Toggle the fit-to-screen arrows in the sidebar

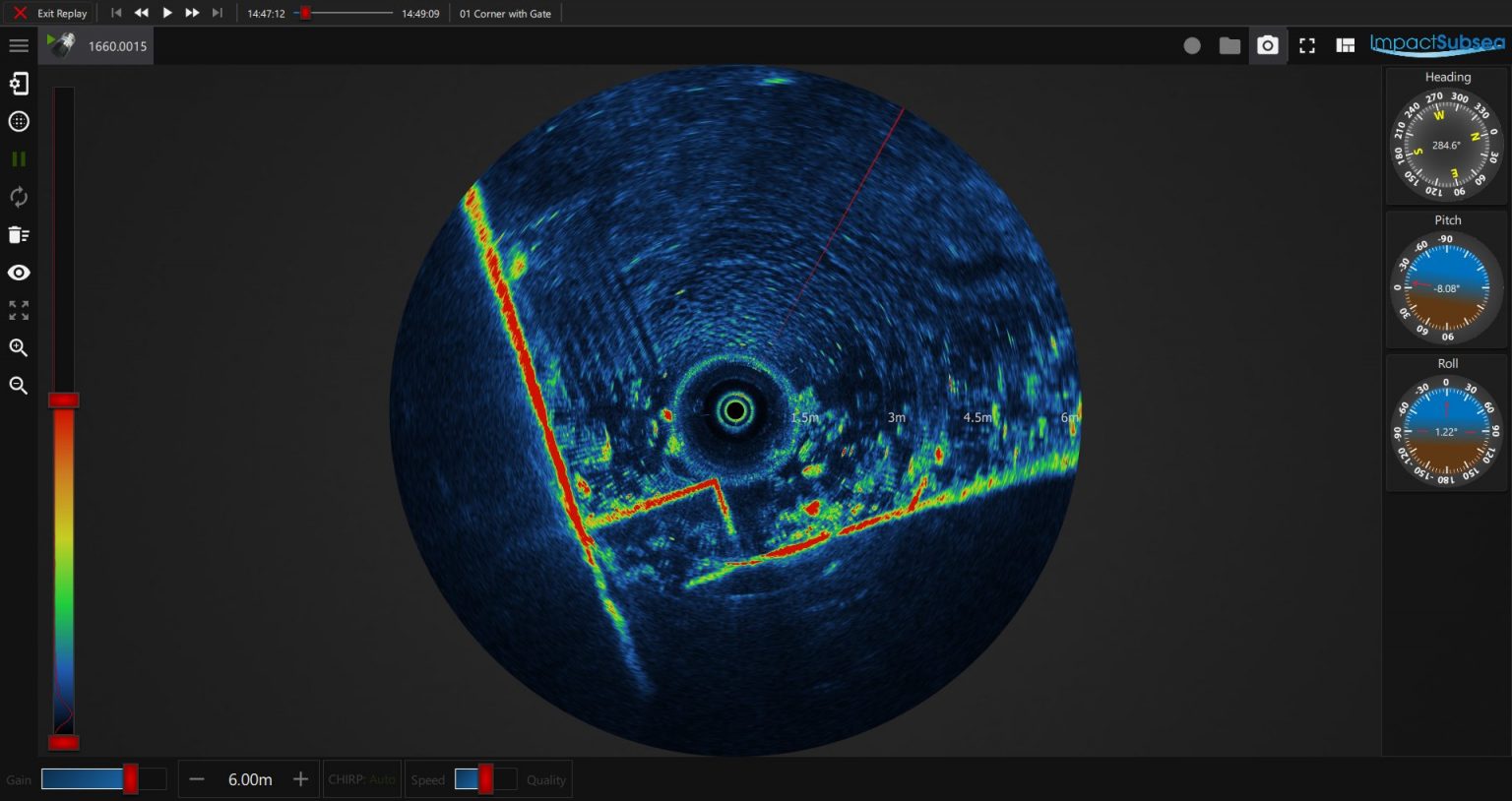pos(18,311)
